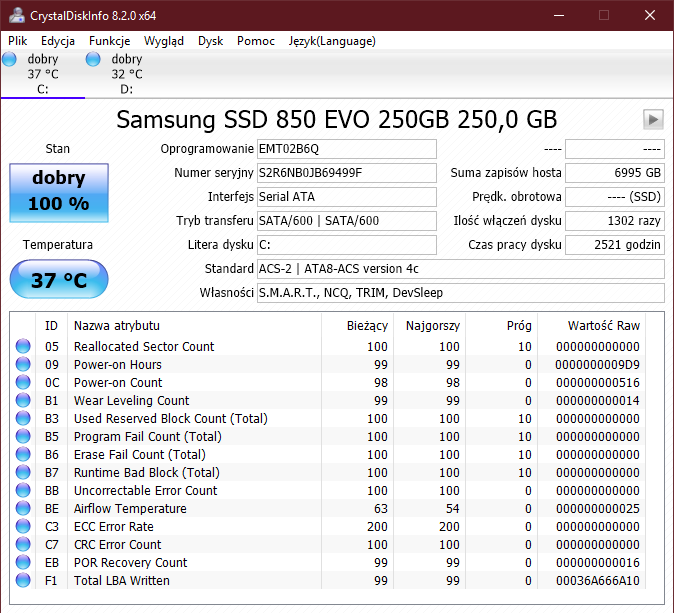Click status icon of Runtime Bad Block
The width and height of the screenshot is (674, 613).
(23, 472)
